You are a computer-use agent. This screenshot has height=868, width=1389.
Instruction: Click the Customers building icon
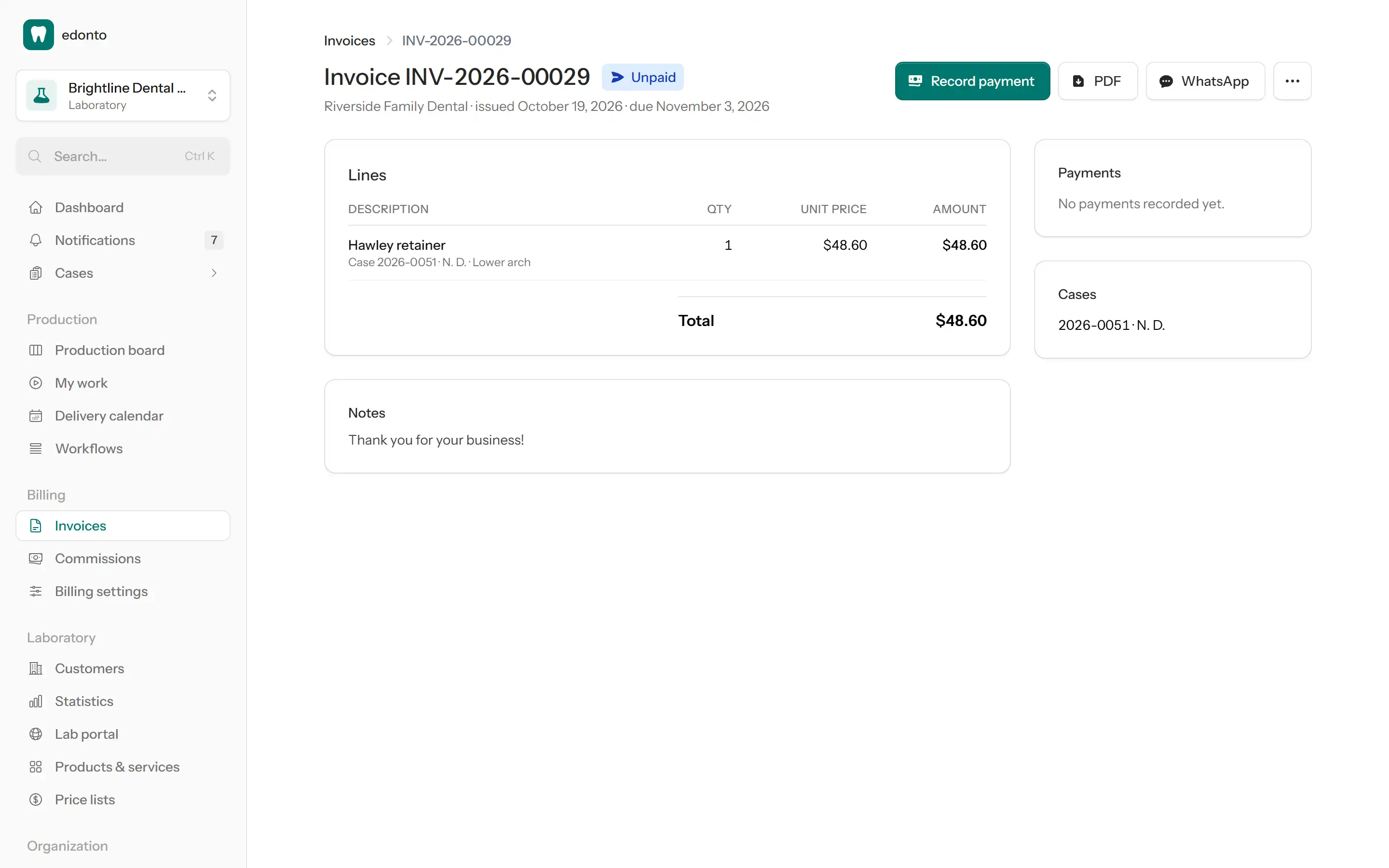tap(36, 668)
